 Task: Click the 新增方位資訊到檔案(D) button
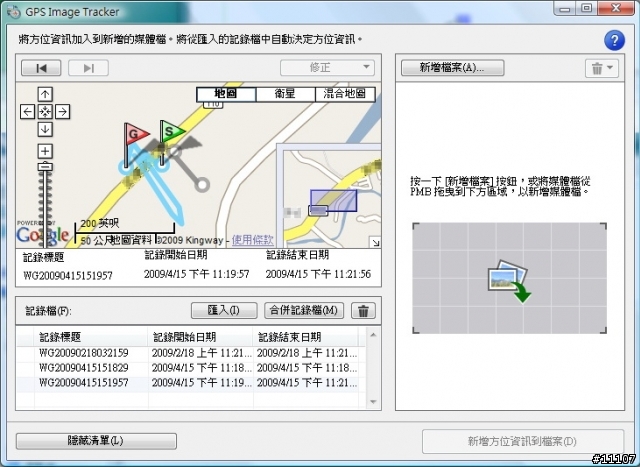click(x=522, y=441)
